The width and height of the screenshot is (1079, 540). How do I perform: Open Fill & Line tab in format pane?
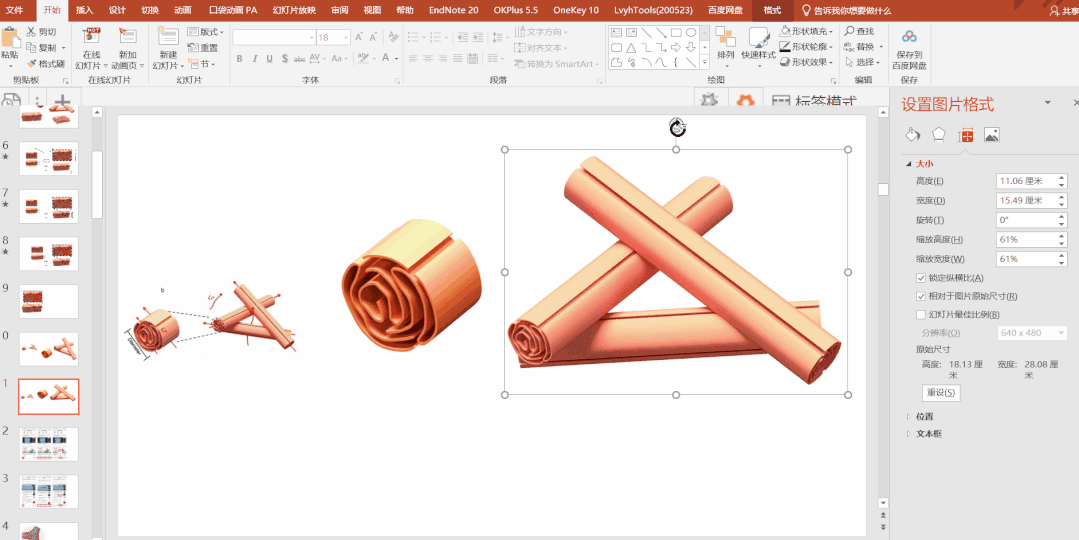pyautogui.click(x=912, y=135)
